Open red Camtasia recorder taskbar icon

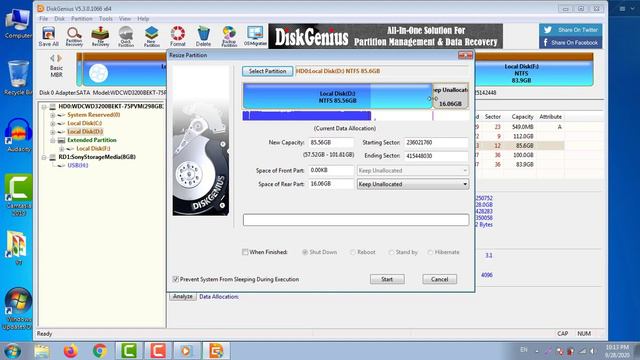[158, 351]
